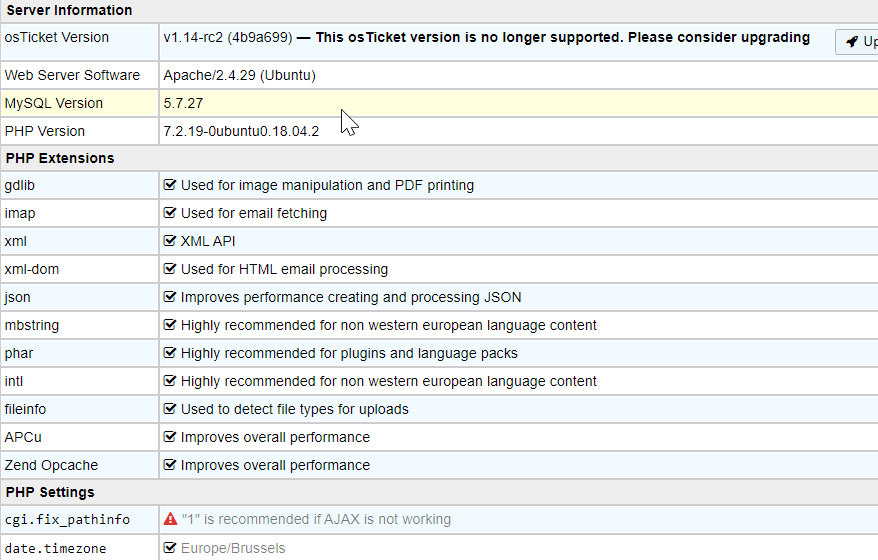Click the 'Used for HTML email processing' description
This screenshot has height=560, width=878.
(x=284, y=269)
